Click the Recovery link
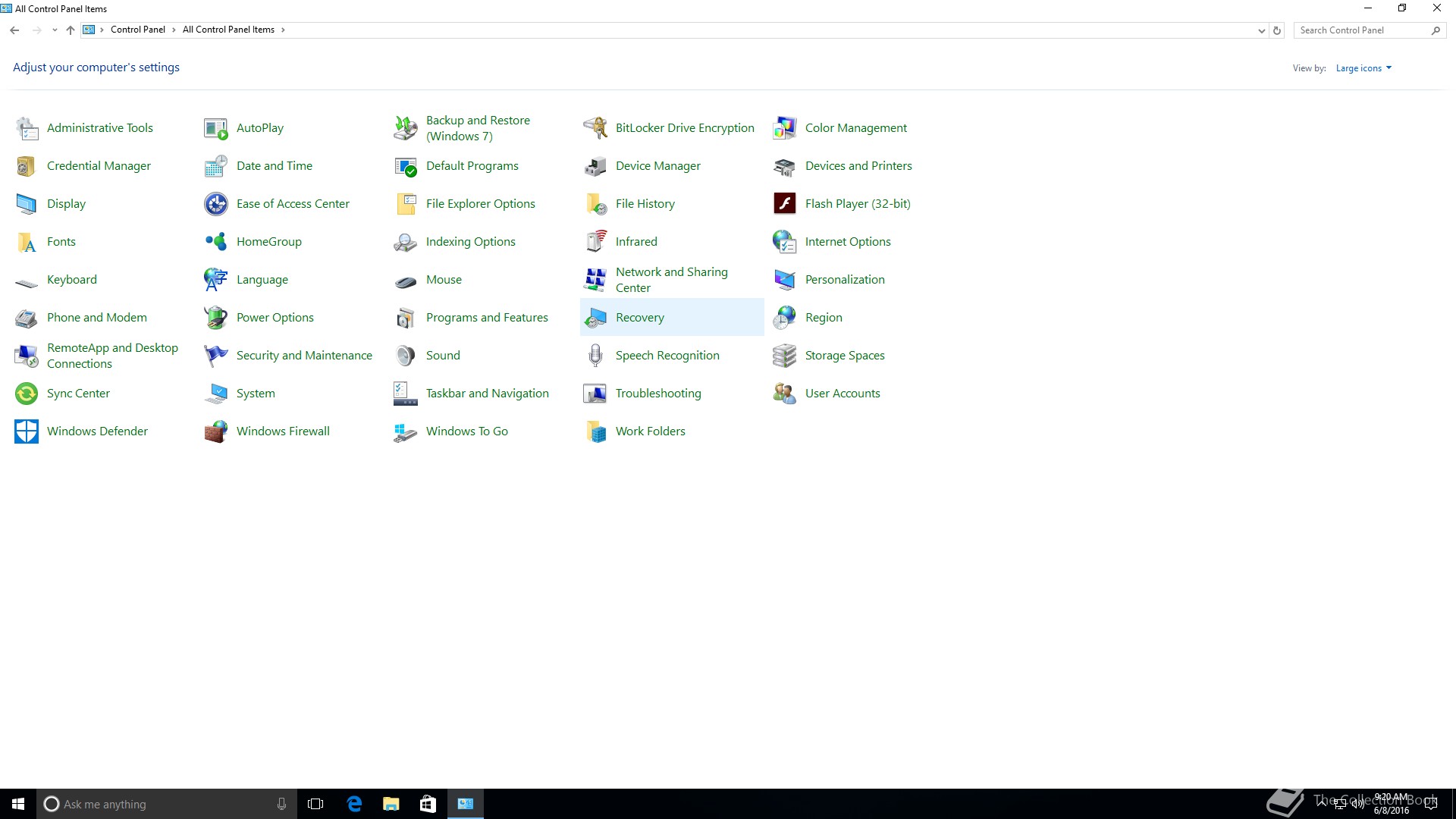This screenshot has width=1456, height=819. [x=640, y=318]
